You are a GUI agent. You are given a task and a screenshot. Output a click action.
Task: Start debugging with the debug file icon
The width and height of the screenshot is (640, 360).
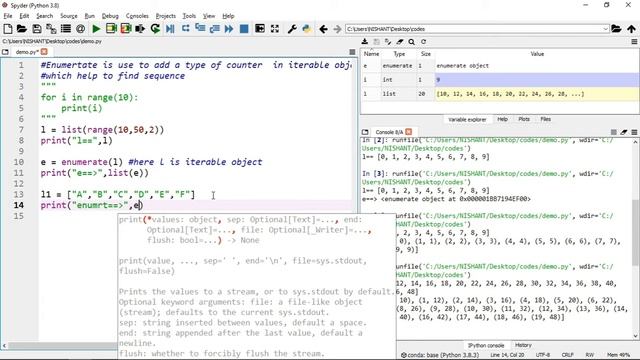[170, 29]
